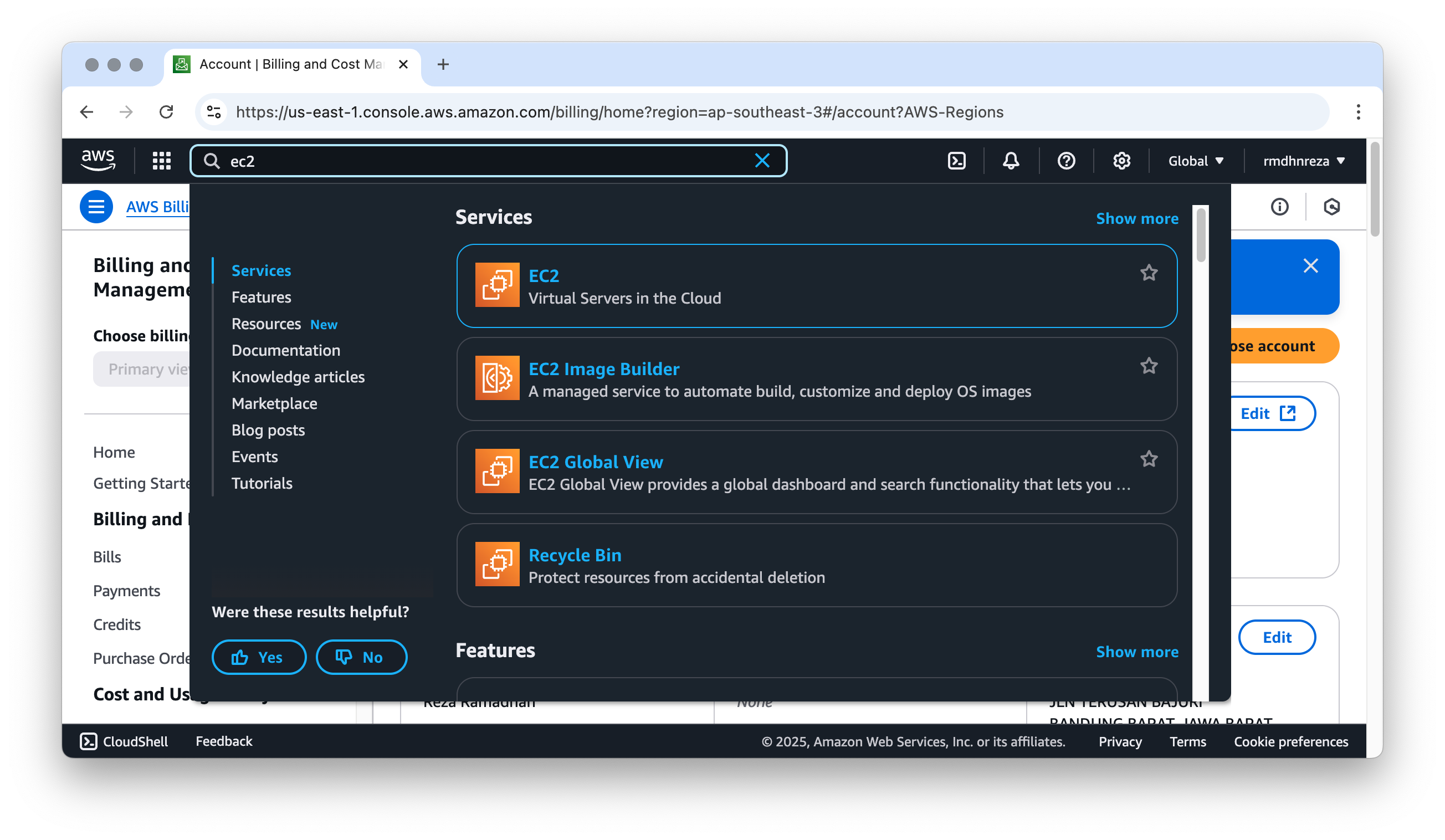Screen dimensions: 1445x840
Task: Click No thumbs down feedback button
Action: 361,657
